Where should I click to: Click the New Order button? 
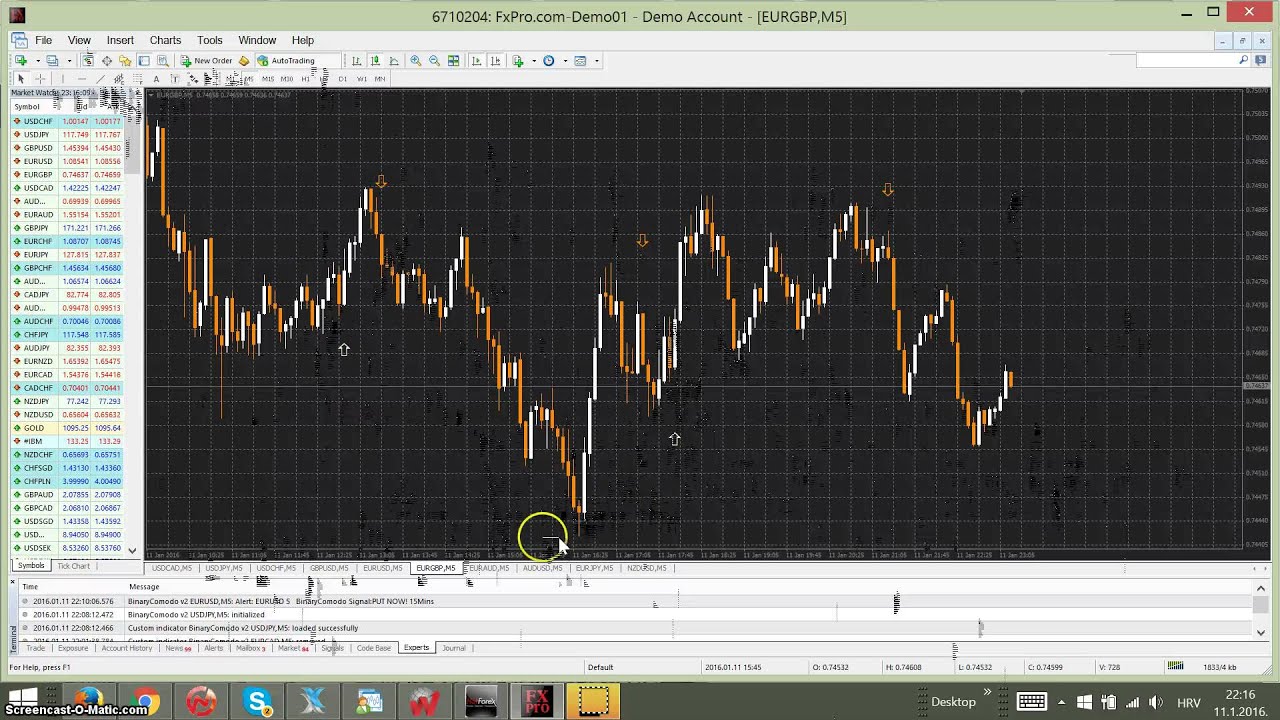coord(206,60)
